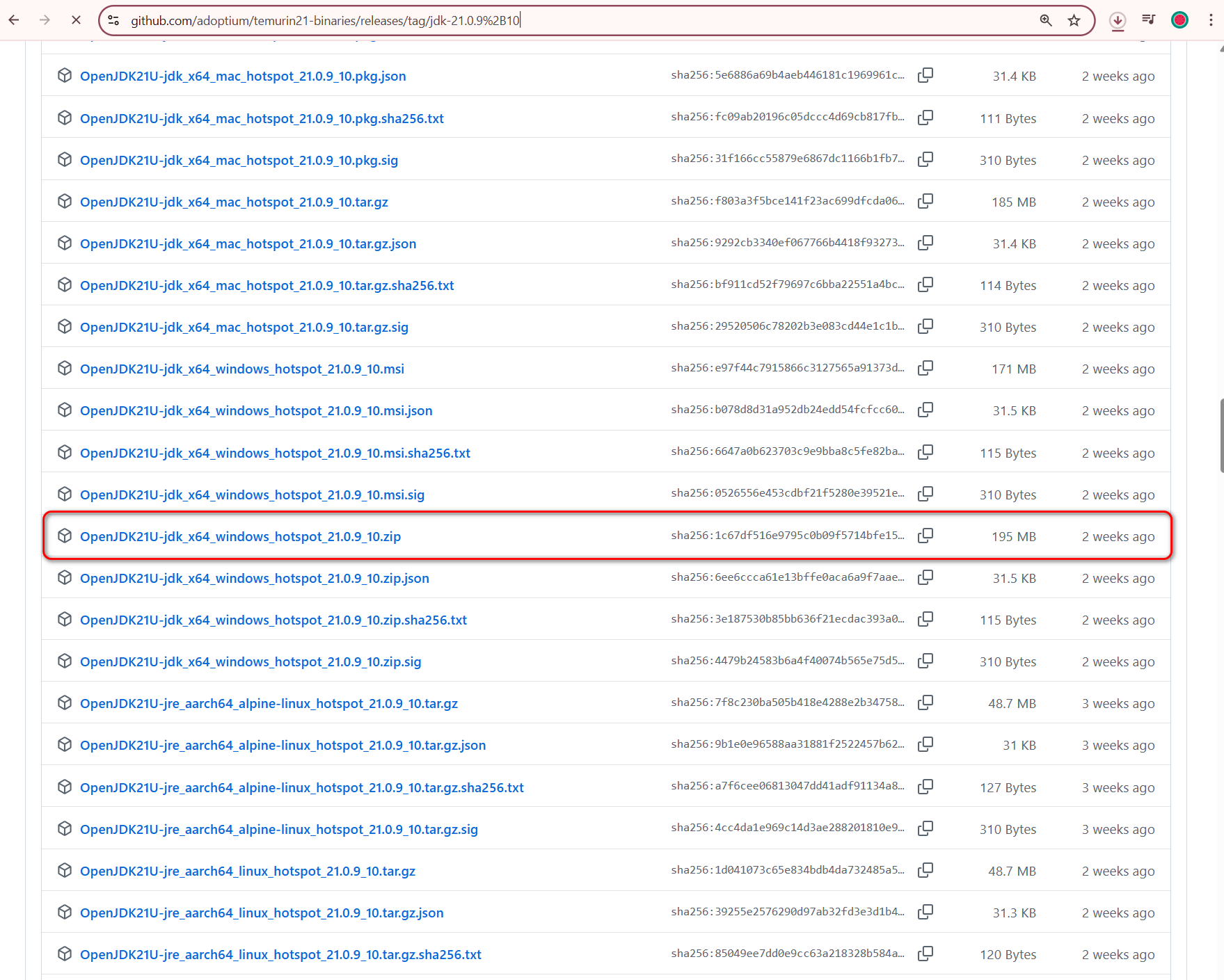
Task: Copy sha256 for jre aarch64_linux tar.gz
Action: (925, 870)
